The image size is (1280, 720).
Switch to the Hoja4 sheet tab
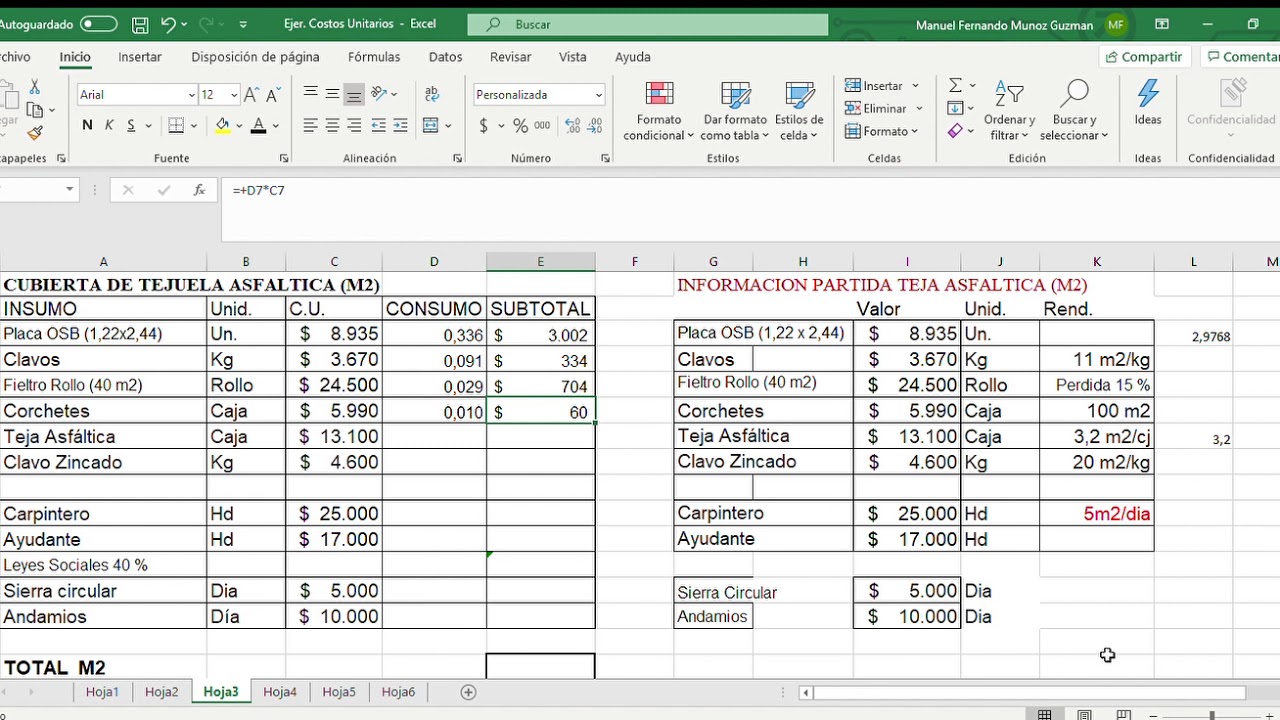280,692
